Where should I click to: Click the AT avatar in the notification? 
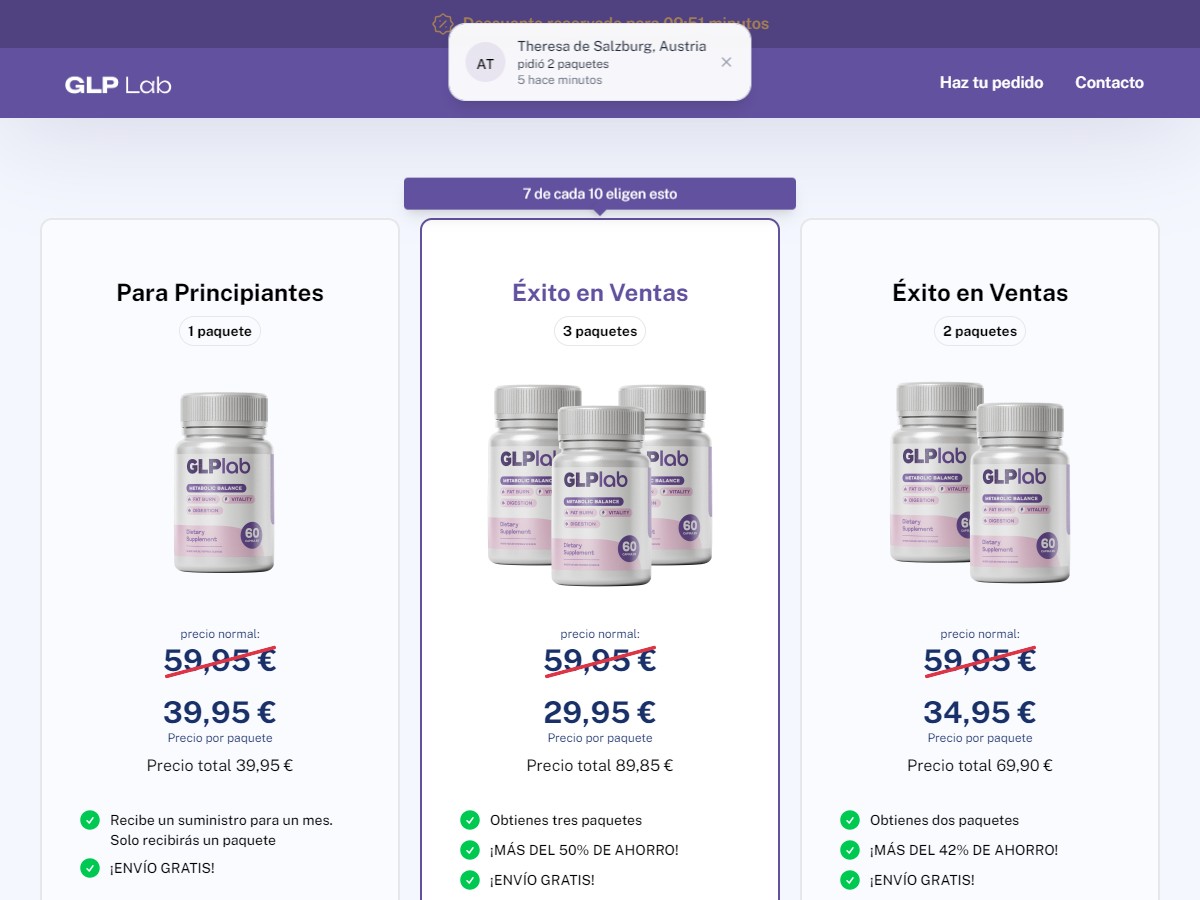point(485,63)
